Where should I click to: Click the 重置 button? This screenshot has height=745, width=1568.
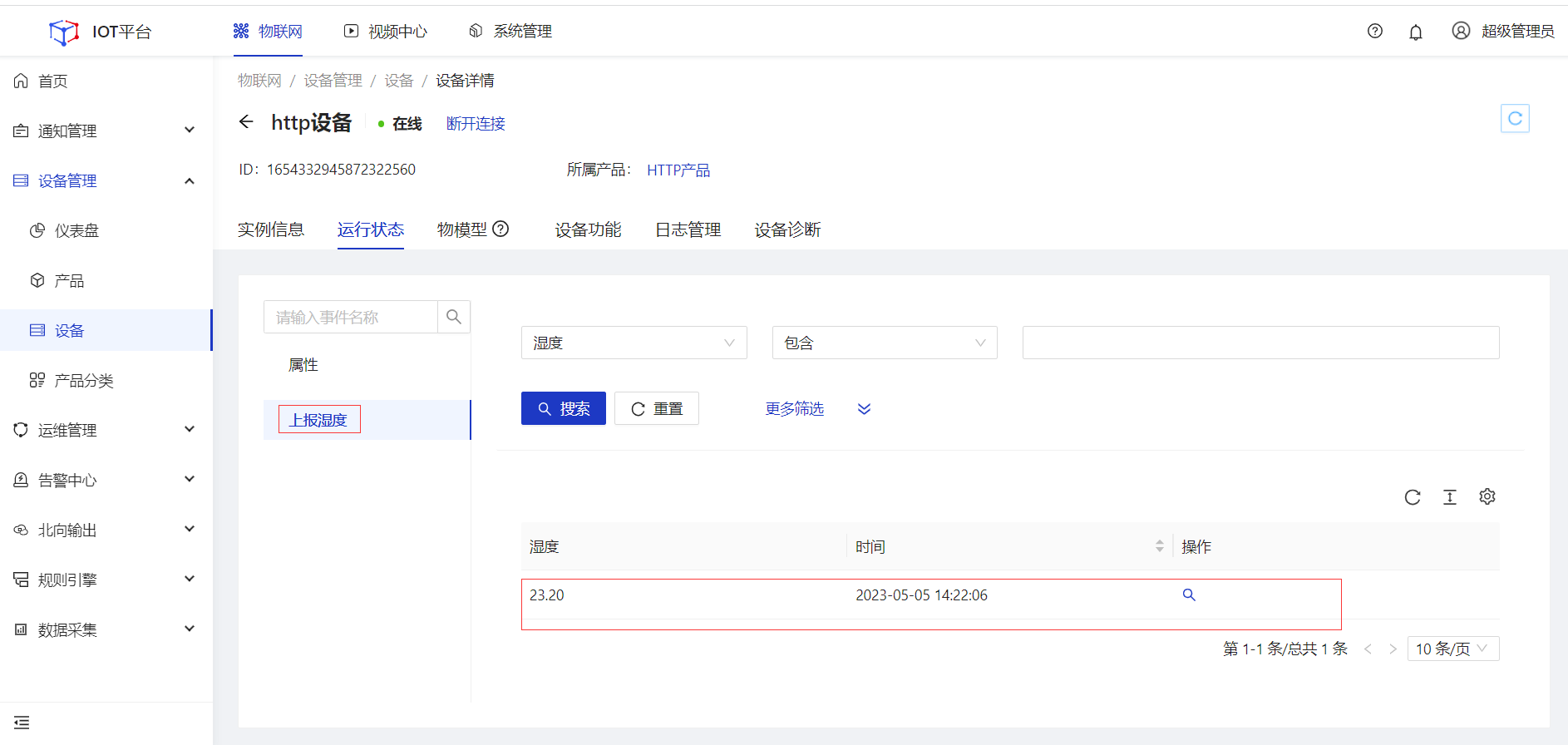tap(657, 408)
